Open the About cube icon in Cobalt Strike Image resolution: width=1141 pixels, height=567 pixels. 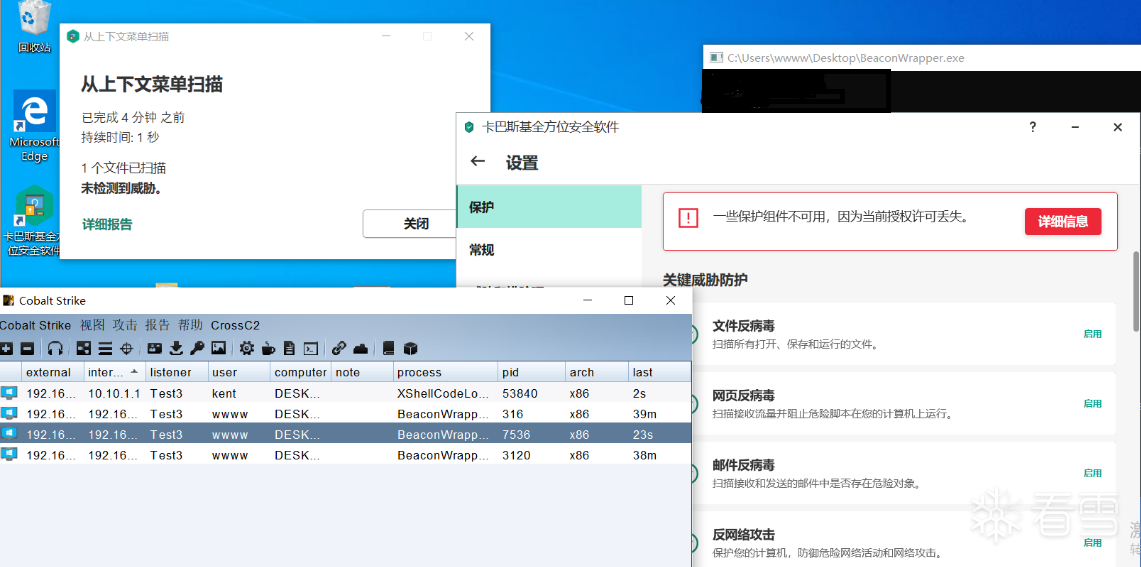pyautogui.click(x=410, y=348)
